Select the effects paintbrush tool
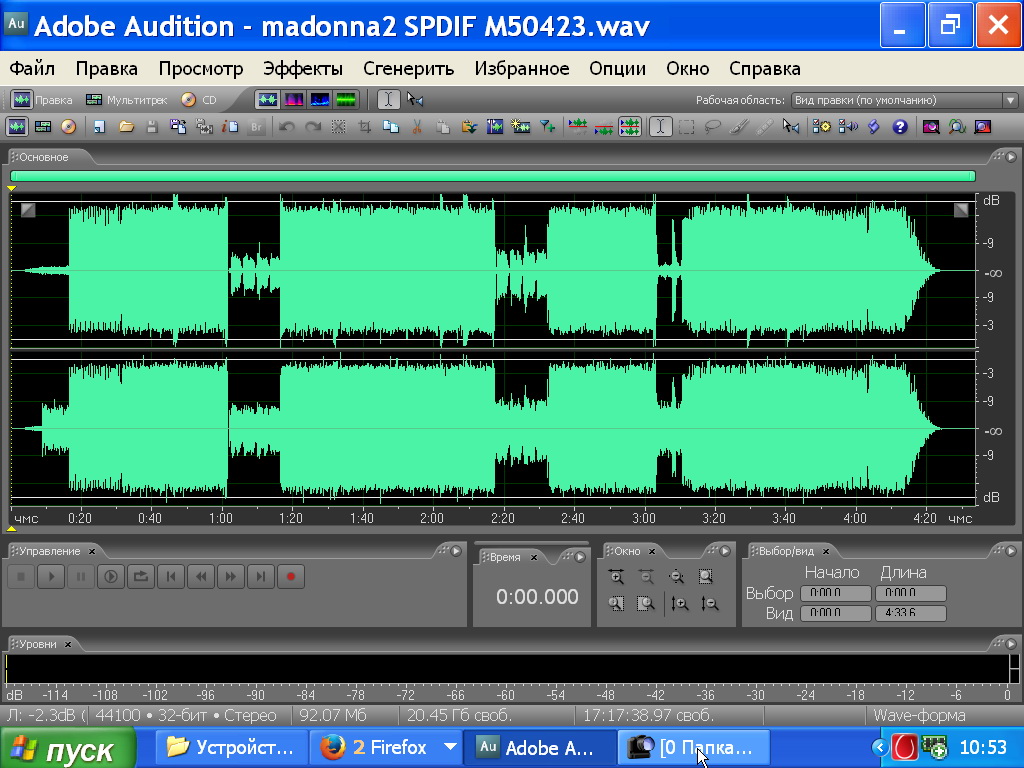Viewport: 1024px width, 768px height. [739, 127]
